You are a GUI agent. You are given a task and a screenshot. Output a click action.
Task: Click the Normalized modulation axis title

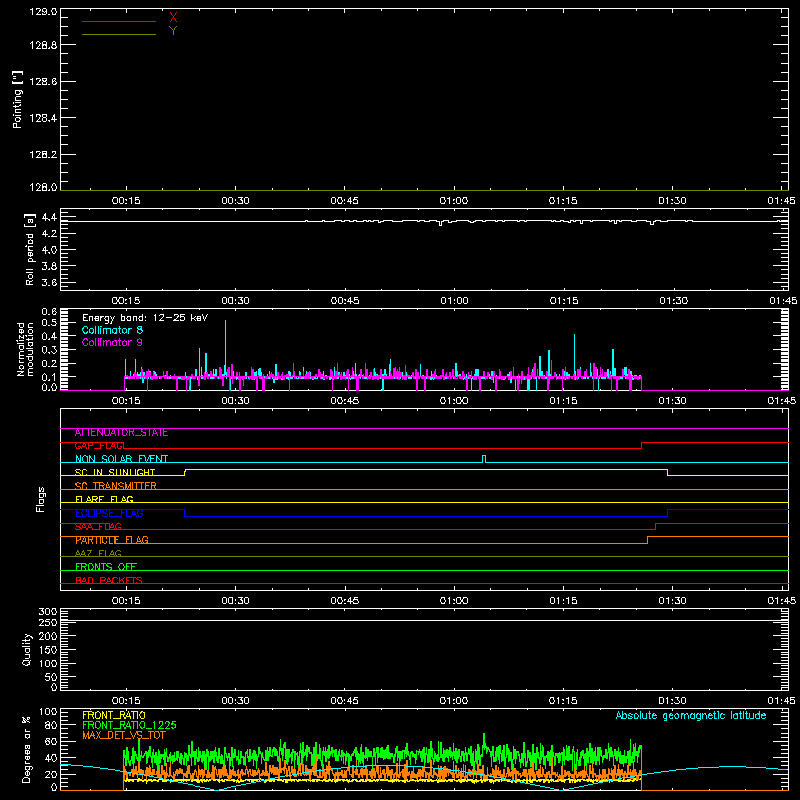25,349
